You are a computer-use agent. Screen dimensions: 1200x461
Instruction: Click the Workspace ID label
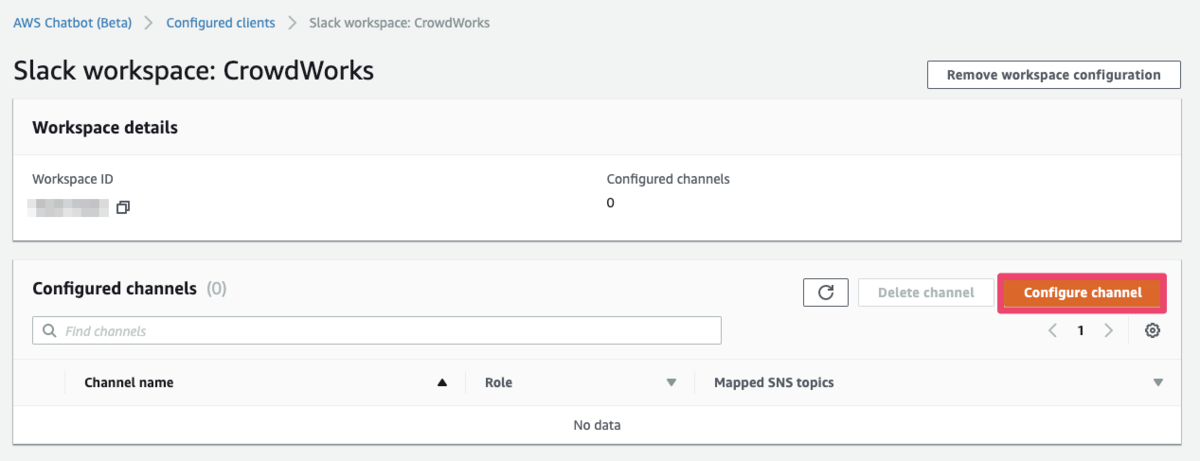coord(73,179)
